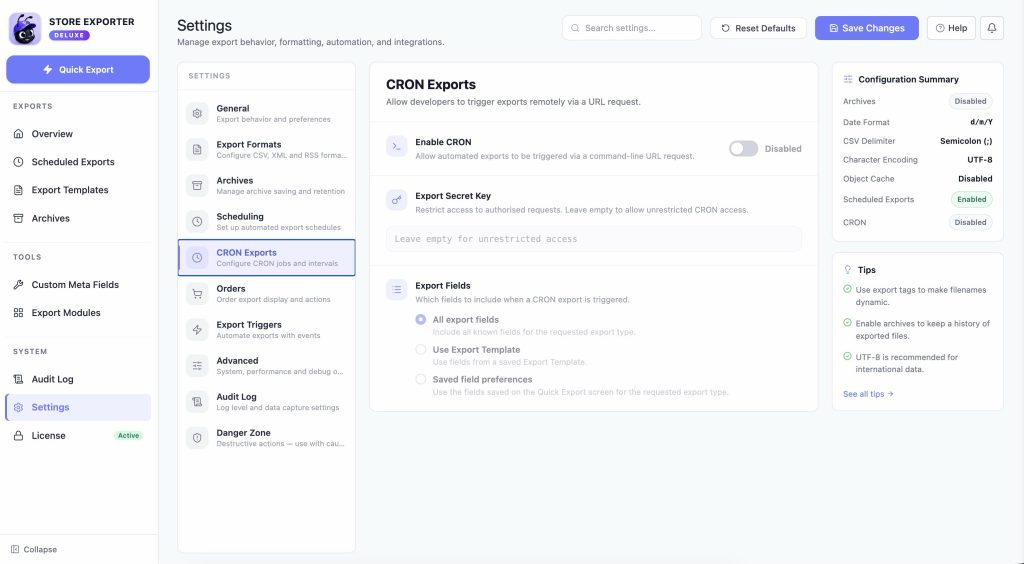Click the Export Fields list icon
Image resolution: width=1024 pixels, height=564 pixels.
tap(396, 290)
